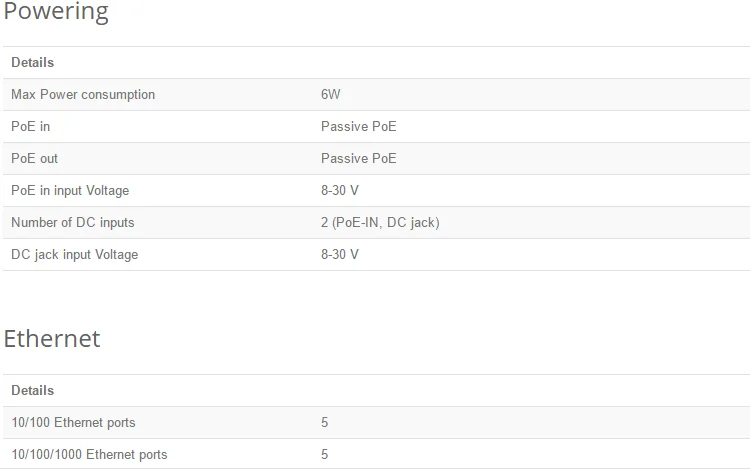Select the 10/100 Ethernet ports label
The image size is (750, 470).
tap(73, 423)
